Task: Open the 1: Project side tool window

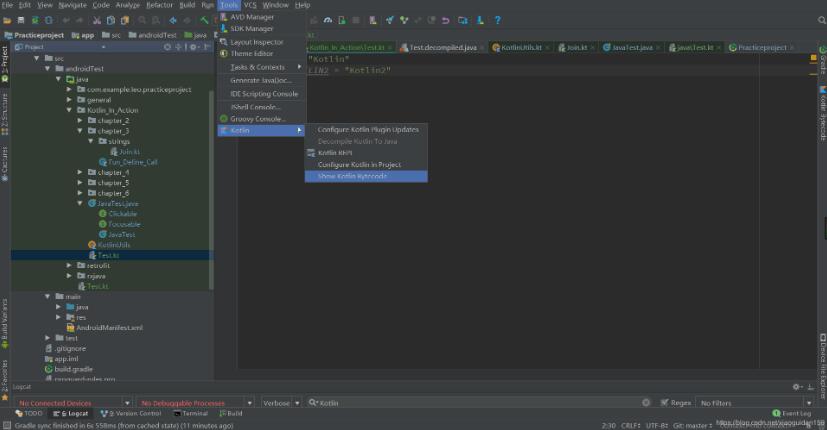Action: point(5,64)
